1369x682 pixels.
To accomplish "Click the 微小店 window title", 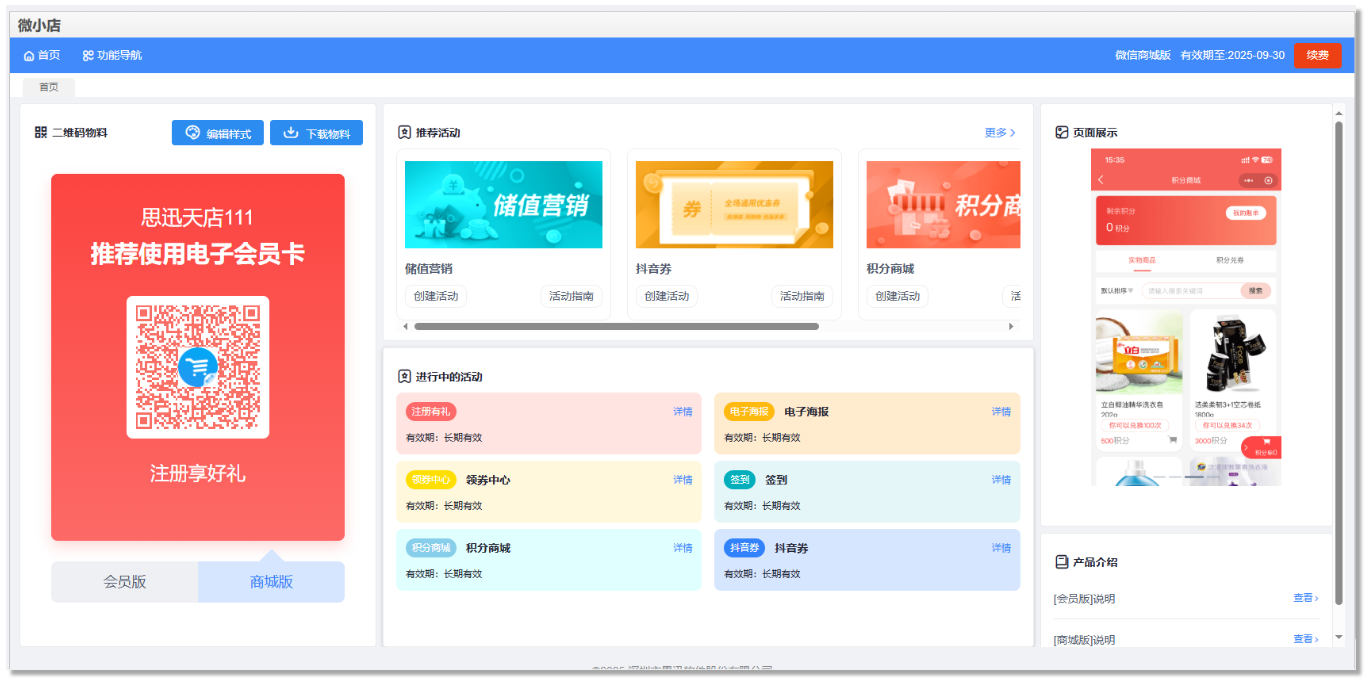I will (39, 25).
